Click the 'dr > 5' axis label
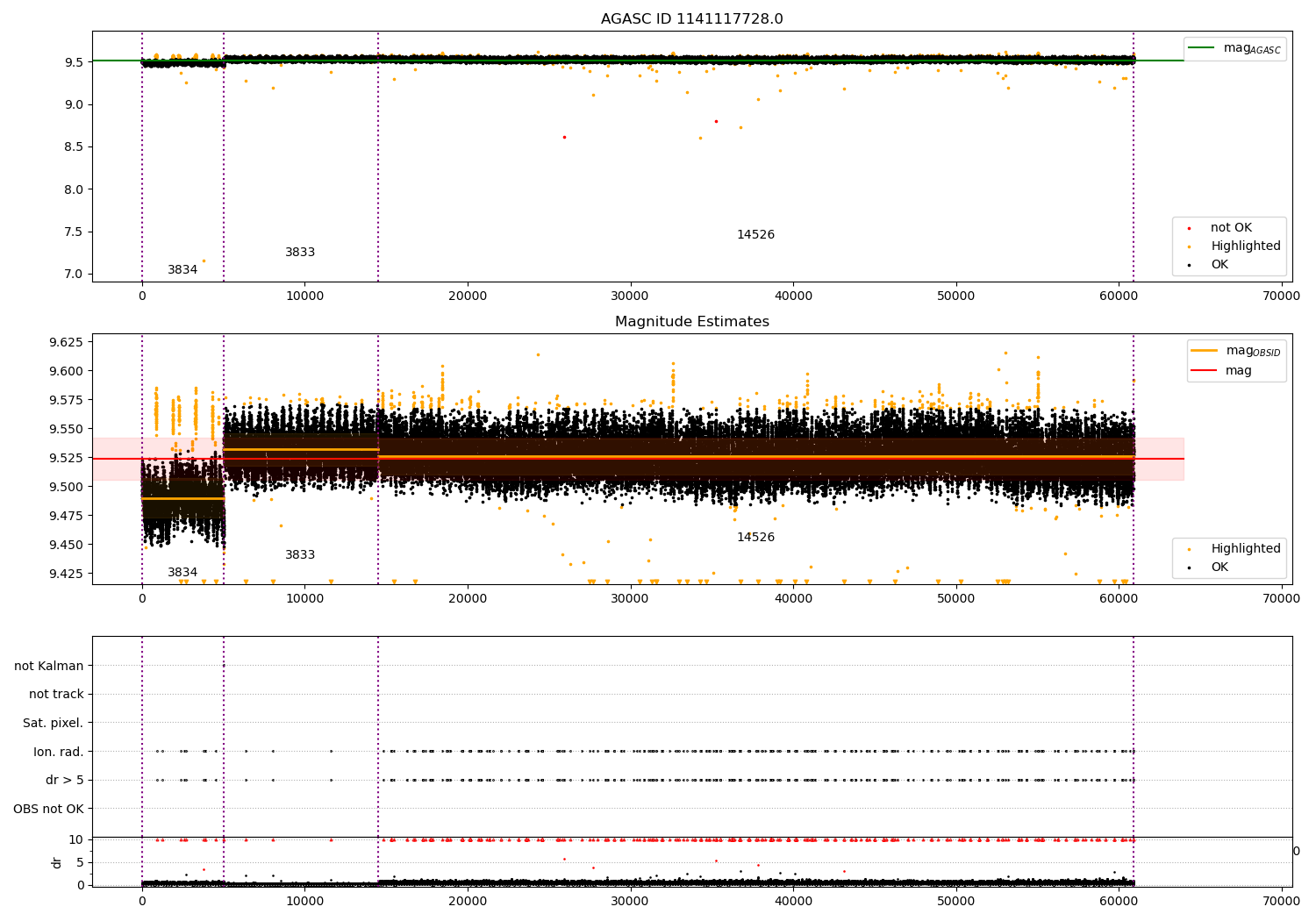 click(65, 781)
